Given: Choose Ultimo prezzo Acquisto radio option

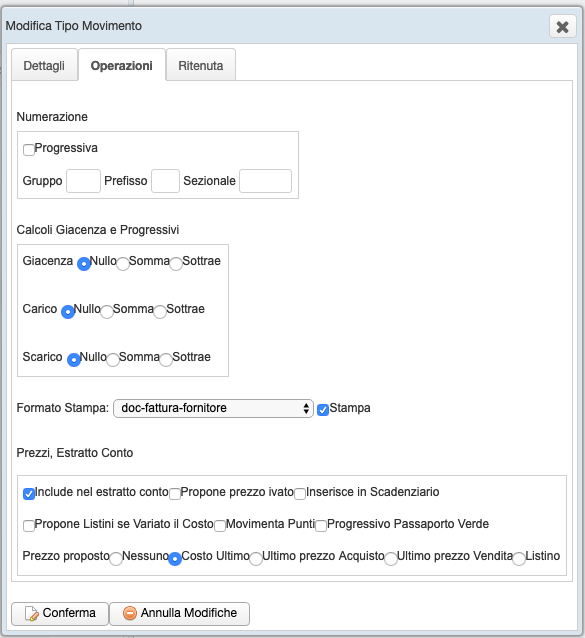Looking at the screenshot, I should click(x=256, y=559).
